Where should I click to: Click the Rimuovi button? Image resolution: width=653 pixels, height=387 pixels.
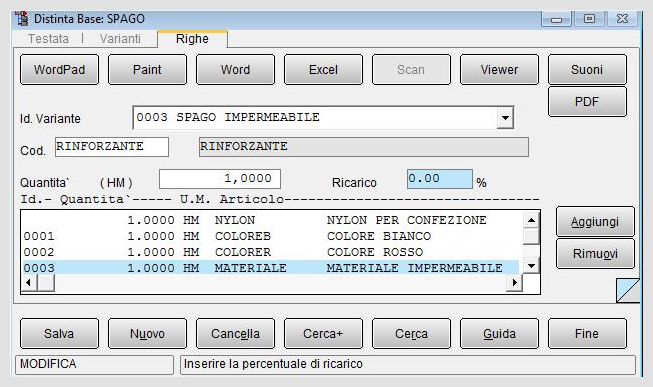[x=595, y=254]
